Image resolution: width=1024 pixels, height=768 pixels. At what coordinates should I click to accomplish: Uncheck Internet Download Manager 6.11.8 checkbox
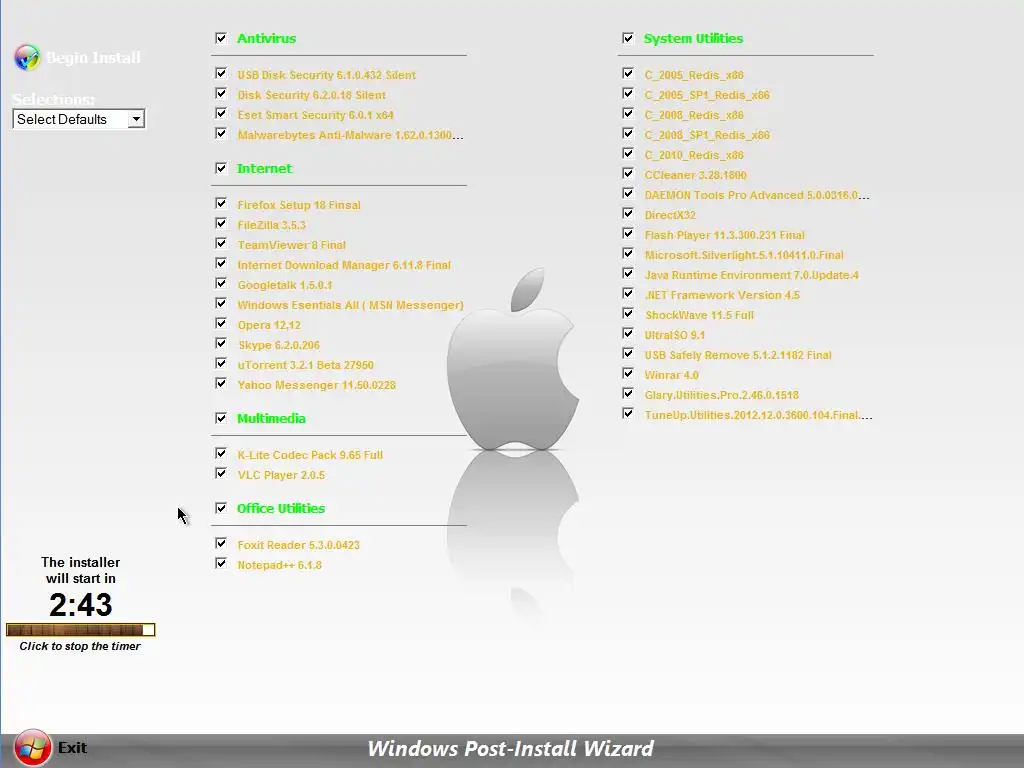[x=221, y=264]
